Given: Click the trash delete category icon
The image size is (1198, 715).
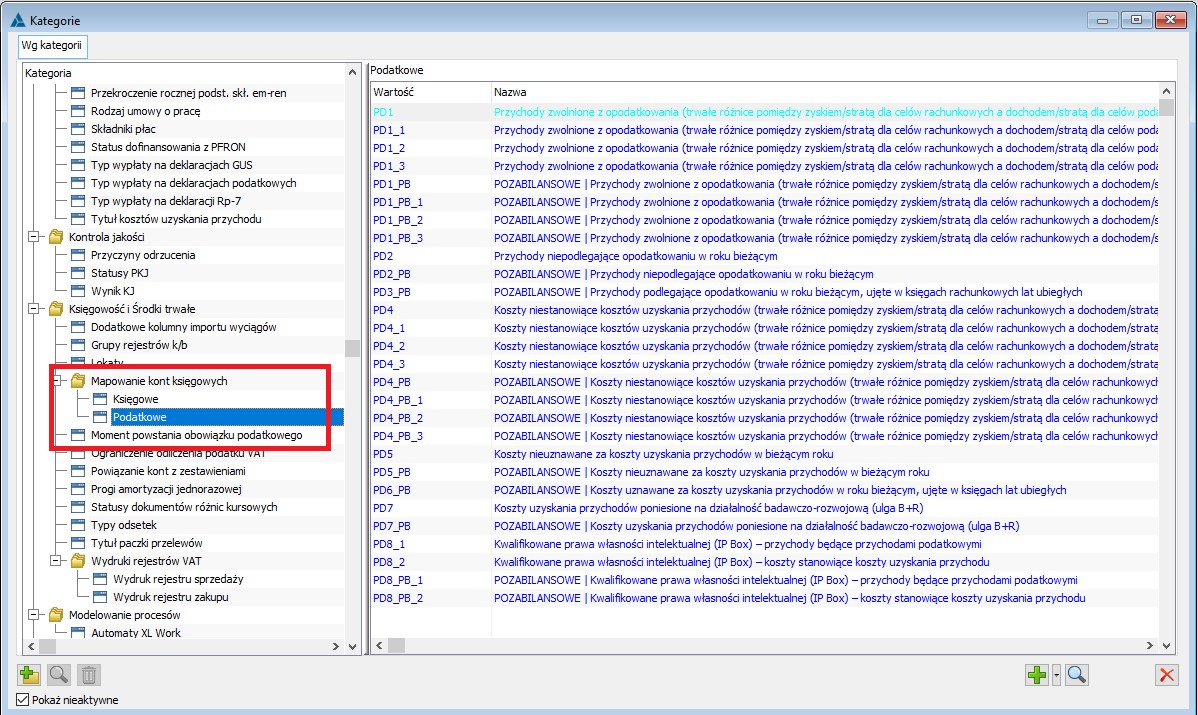Looking at the screenshot, I should click(x=90, y=675).
